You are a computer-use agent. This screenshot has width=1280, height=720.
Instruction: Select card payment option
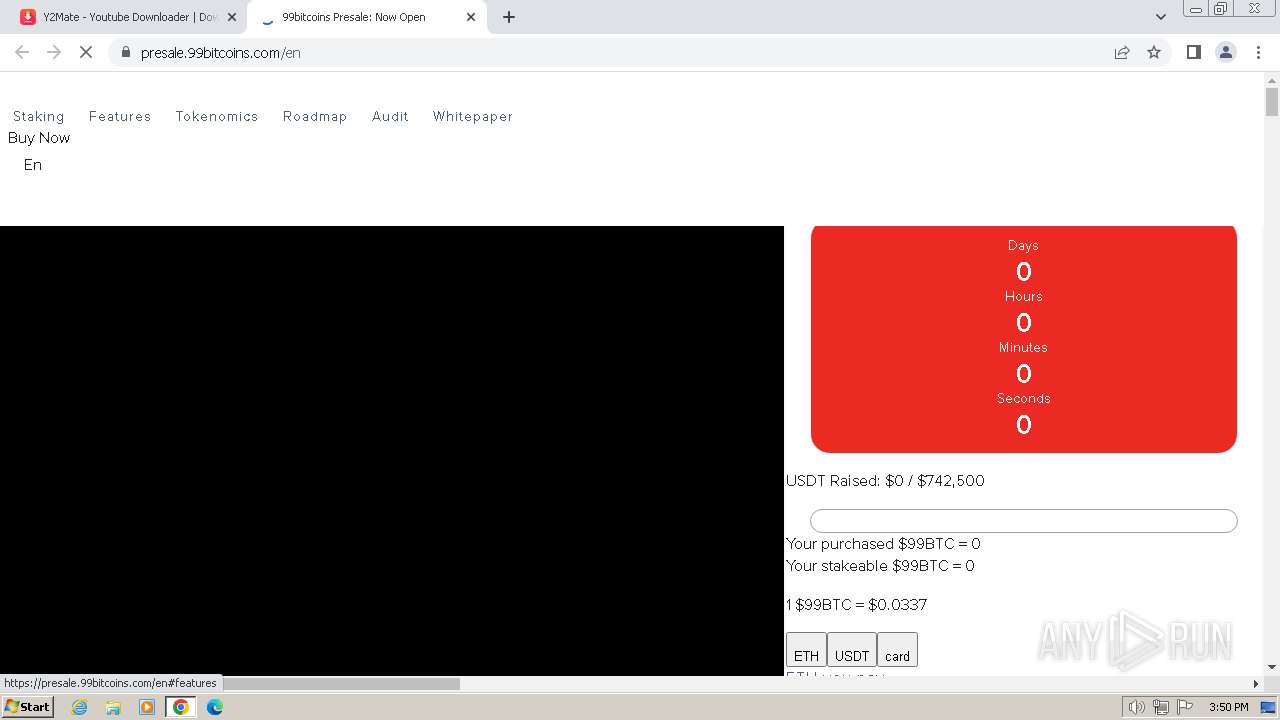point(897,650)
